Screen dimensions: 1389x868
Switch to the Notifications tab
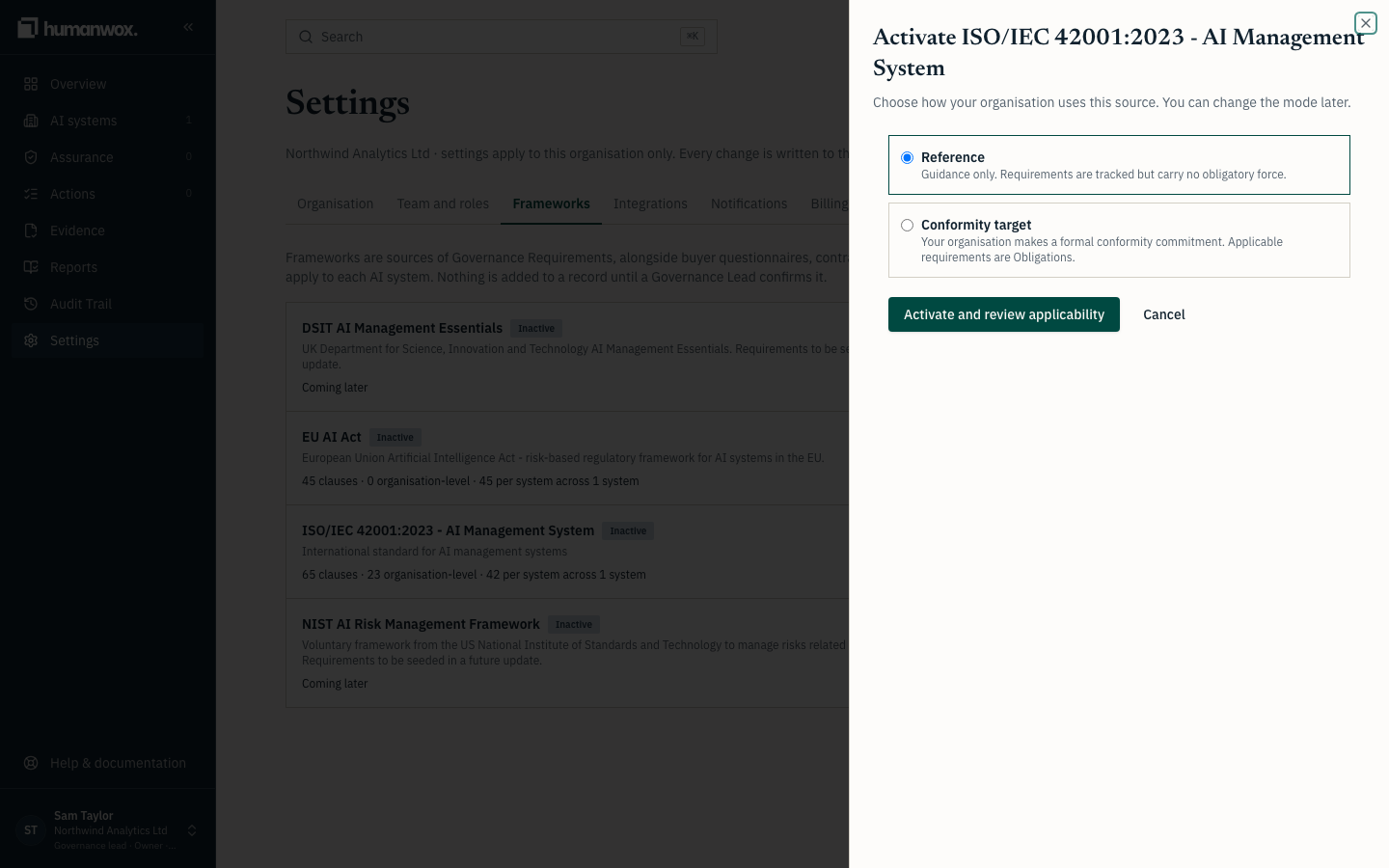click(x=749, y=203)
